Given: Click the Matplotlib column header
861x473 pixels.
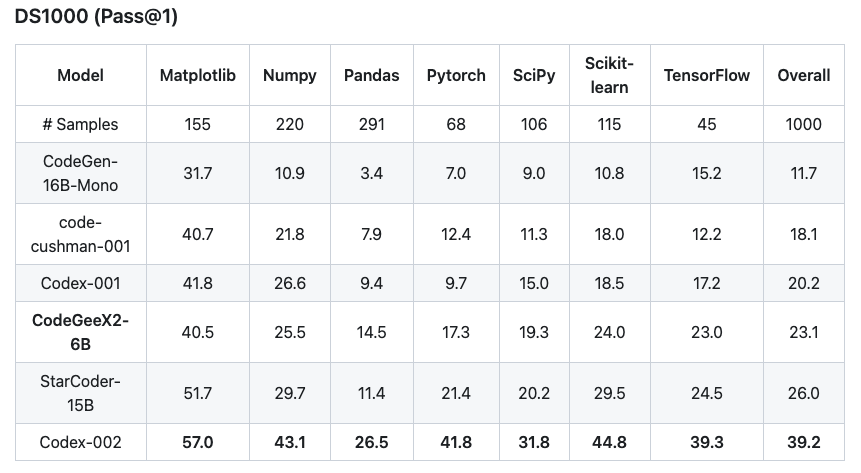Looking at the screenshot, I should click(198, 75).
